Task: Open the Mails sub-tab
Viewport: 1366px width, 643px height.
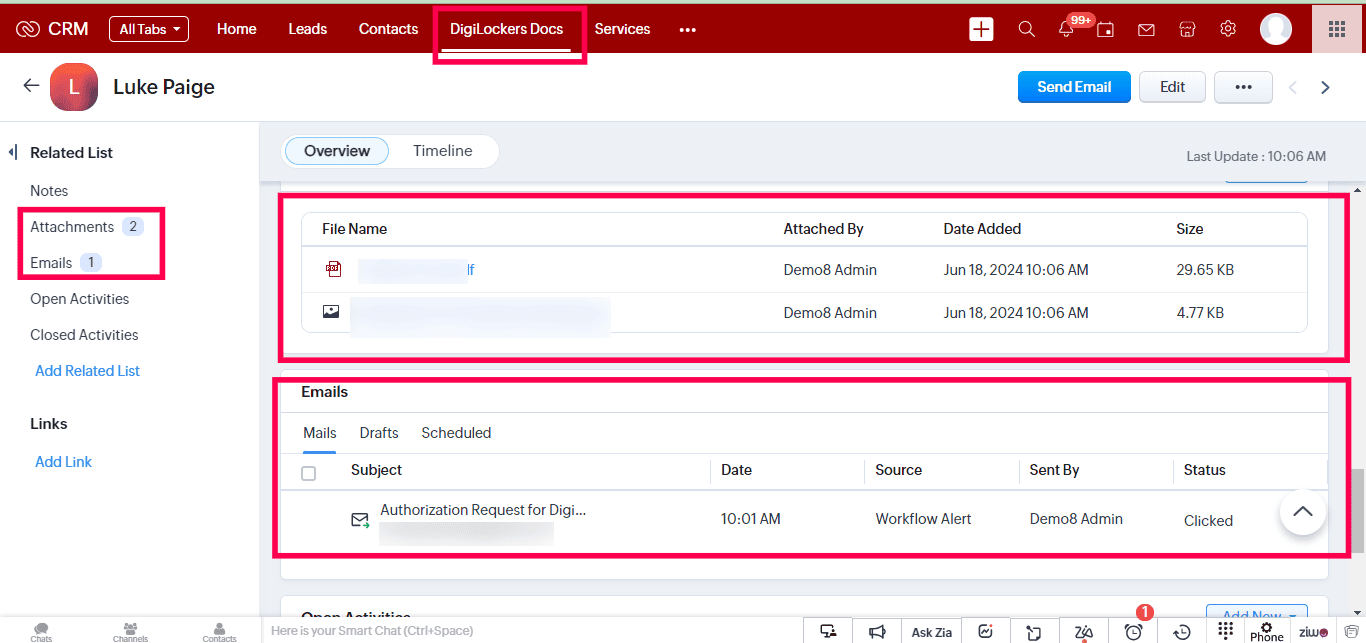Action: (320, 433)
